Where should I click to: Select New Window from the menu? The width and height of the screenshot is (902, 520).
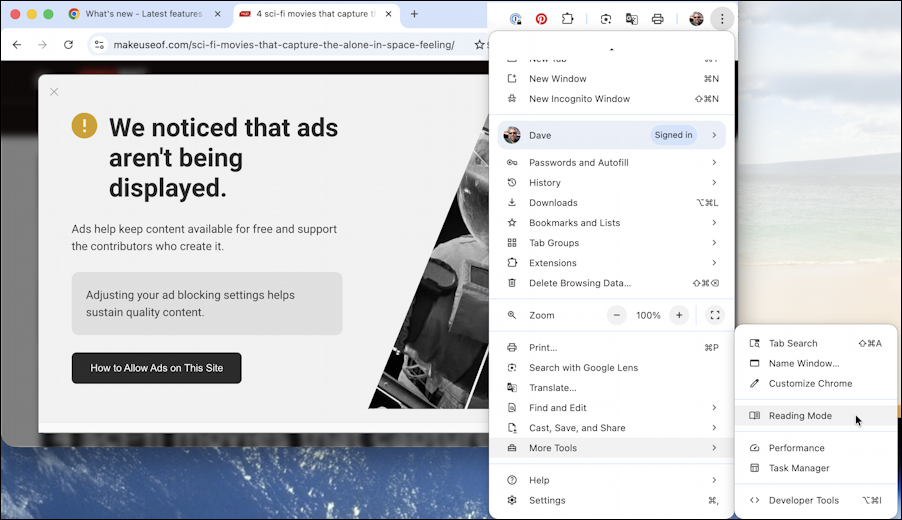[612, 79]
